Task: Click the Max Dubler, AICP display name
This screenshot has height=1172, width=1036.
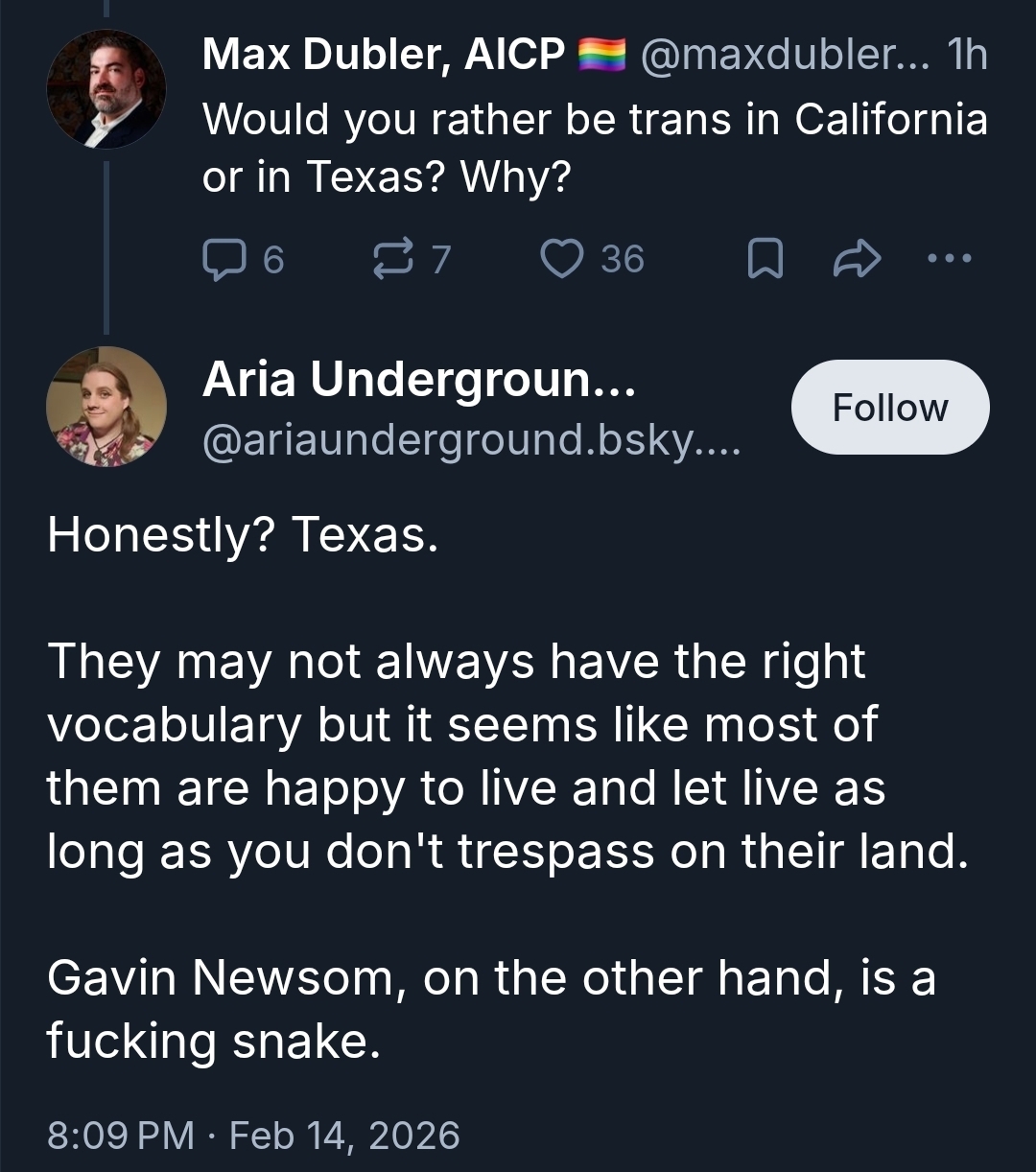Action: tap(384, 56)
